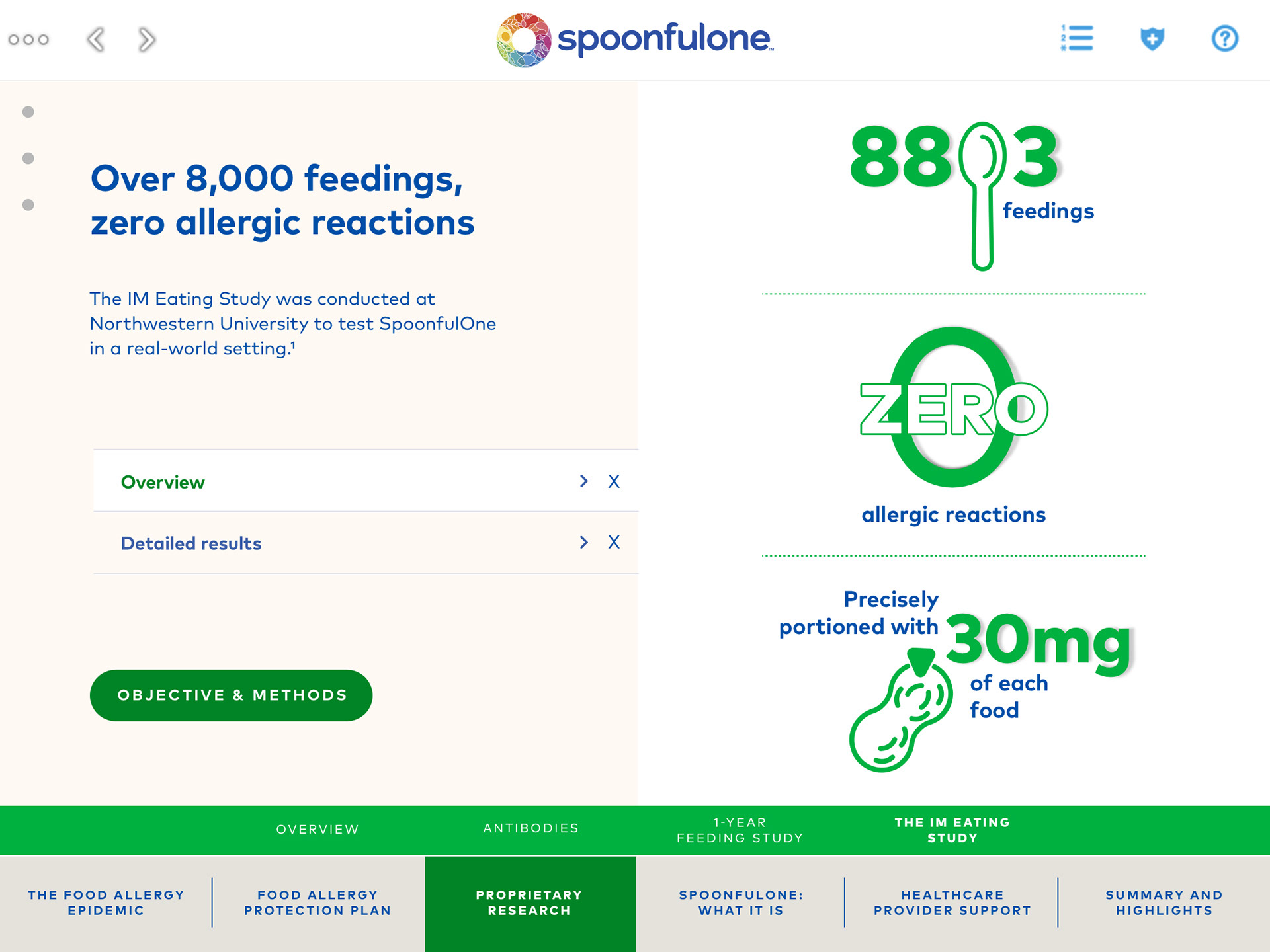Expand the Overview chevron
1270x952 pixels.
(x=583, y=481)
